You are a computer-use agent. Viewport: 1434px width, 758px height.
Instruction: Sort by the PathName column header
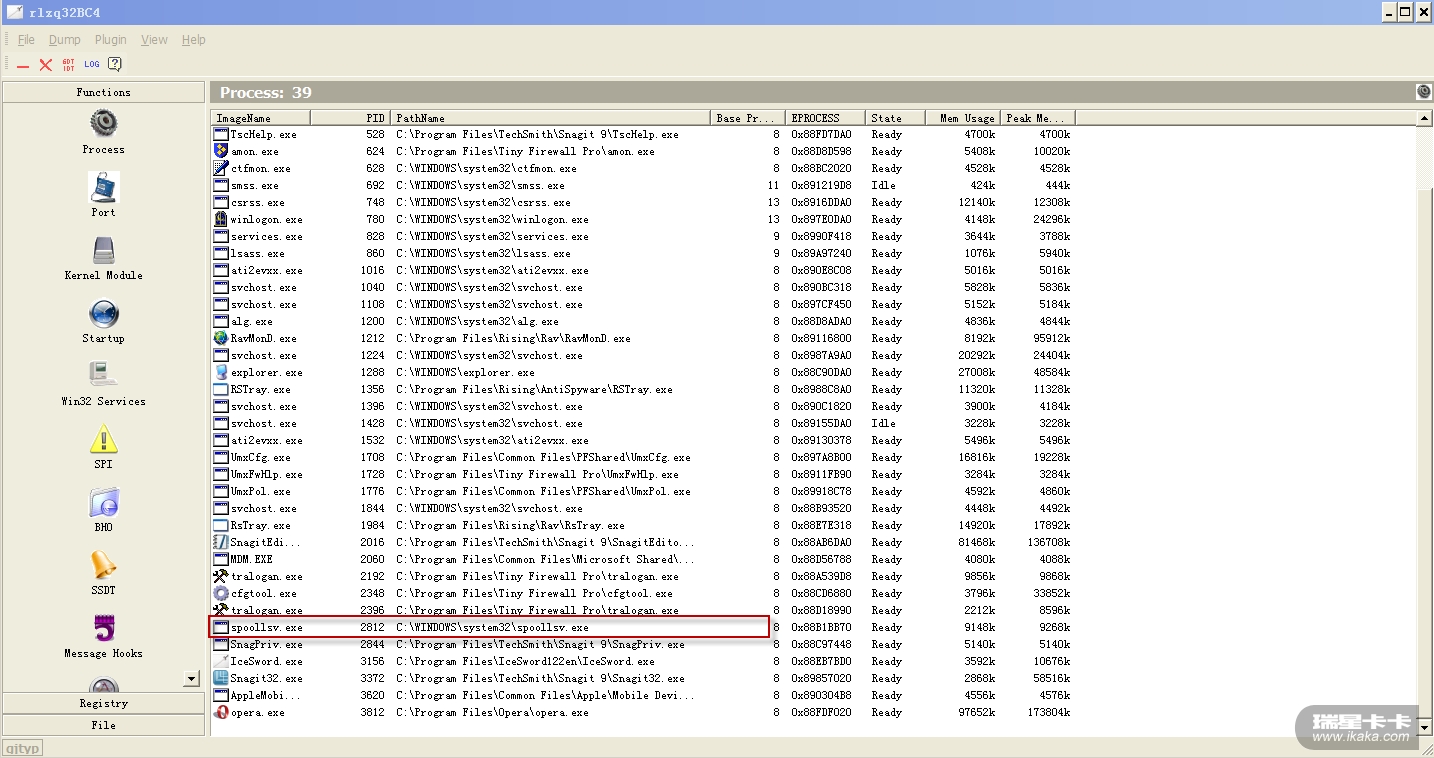[x=550, y=118]
